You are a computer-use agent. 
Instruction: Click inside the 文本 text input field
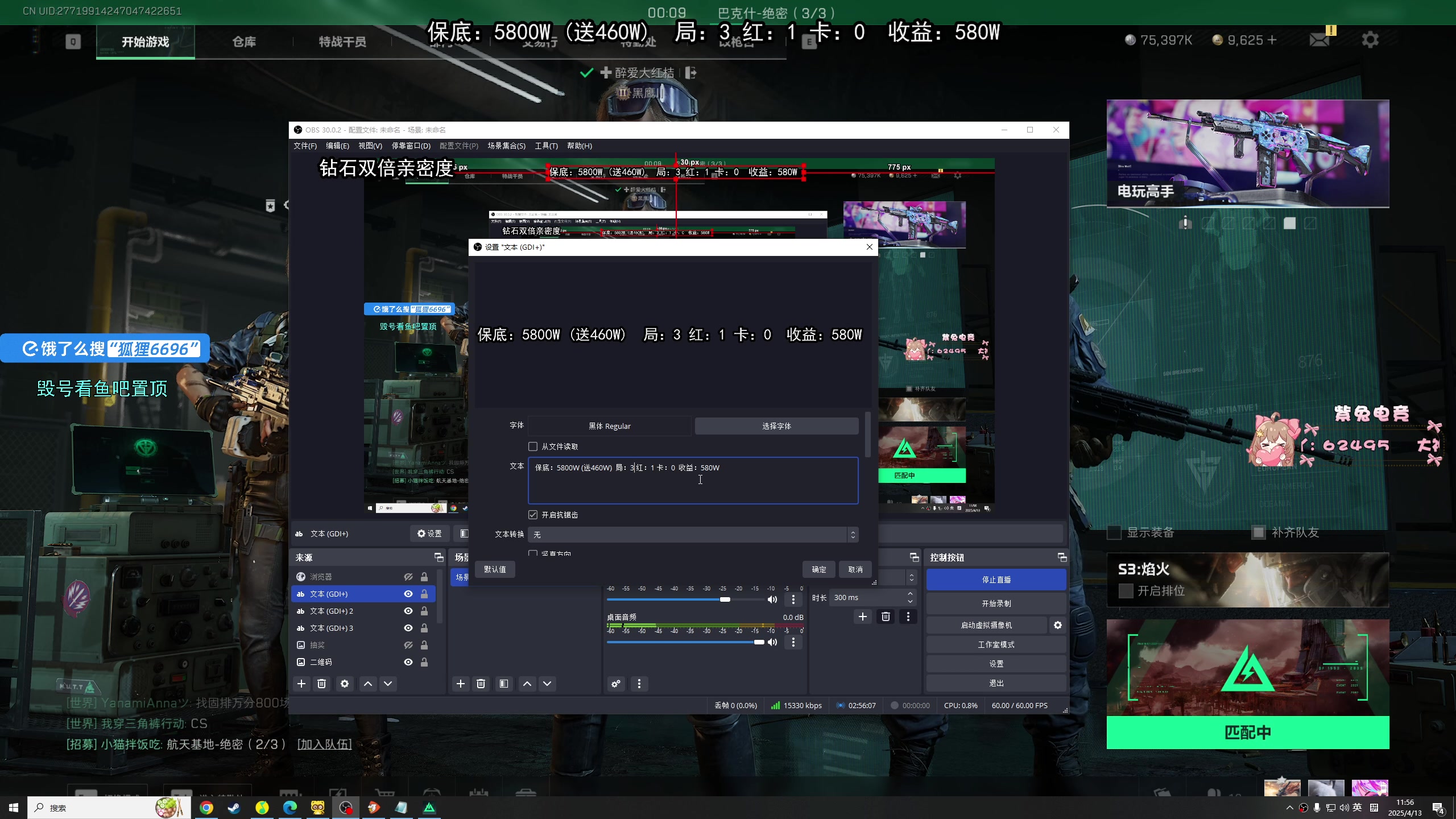[693, 481]
